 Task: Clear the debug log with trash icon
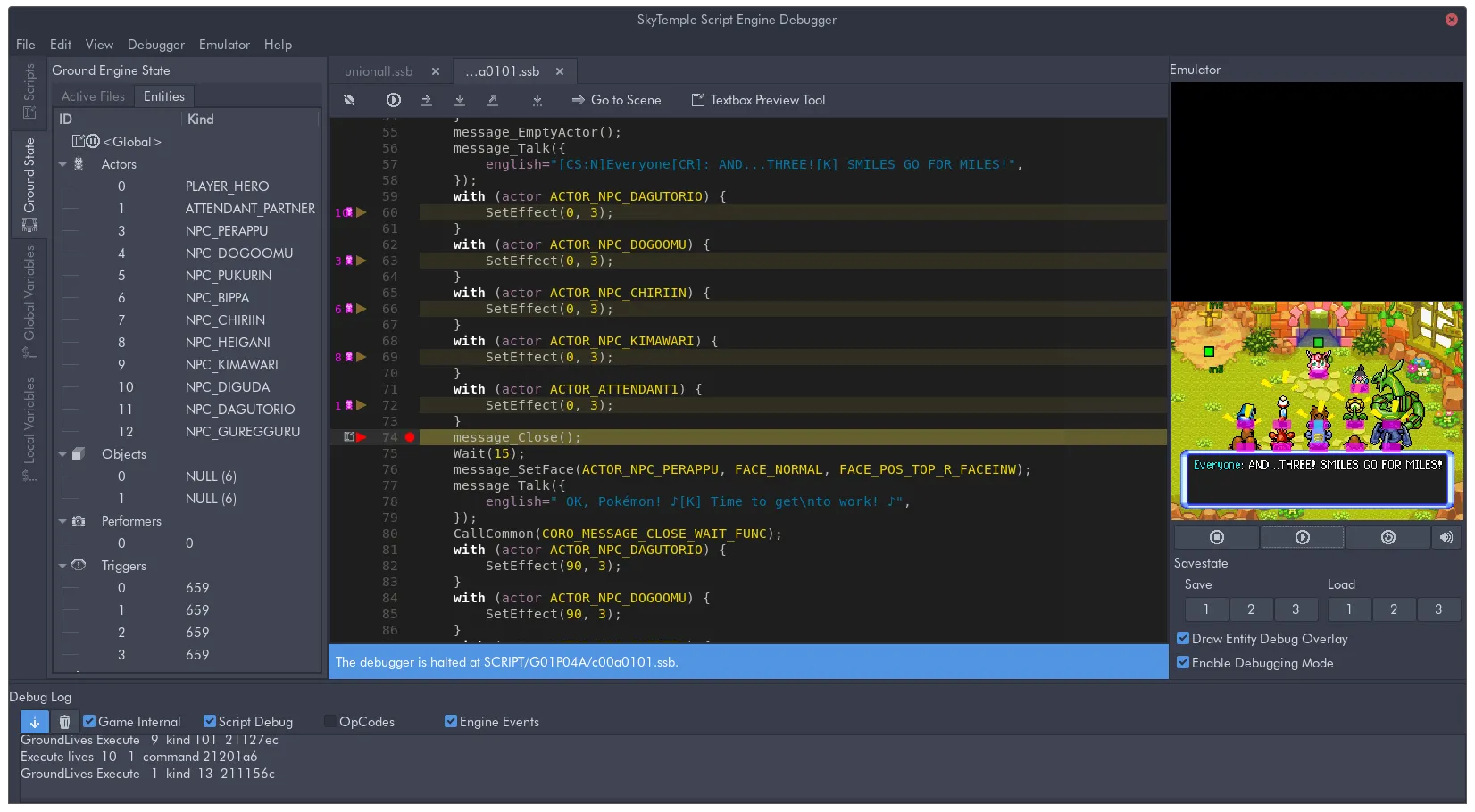(64, 722)
